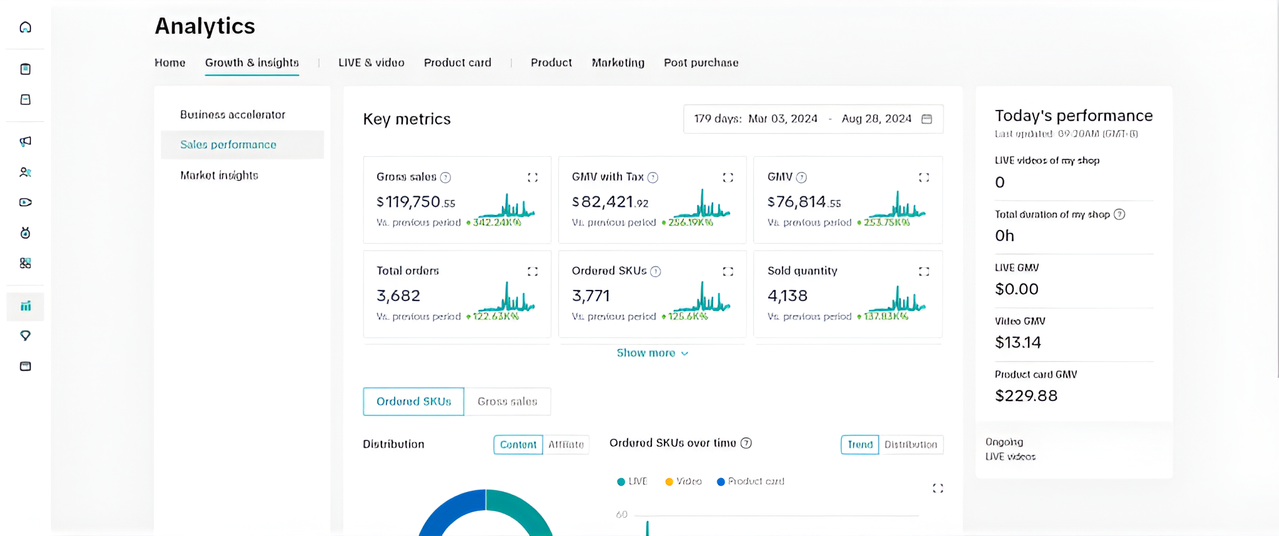Open the date range picker
The image size is (1279, 536).
[x=813, y=119]
